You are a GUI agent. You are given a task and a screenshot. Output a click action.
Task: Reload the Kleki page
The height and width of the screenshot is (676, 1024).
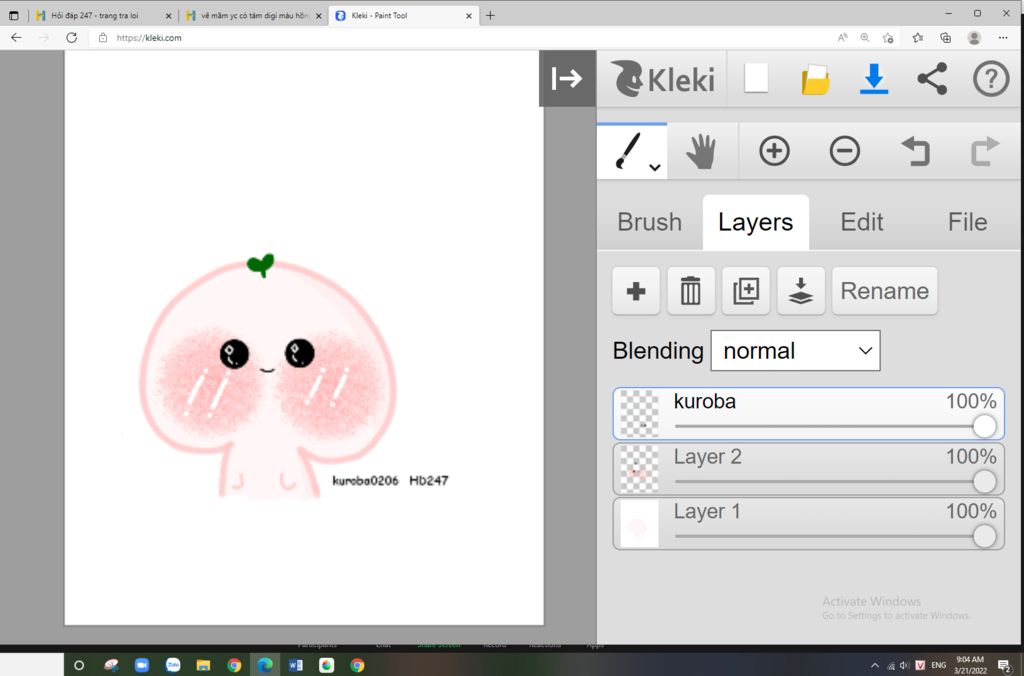(71, 38)
